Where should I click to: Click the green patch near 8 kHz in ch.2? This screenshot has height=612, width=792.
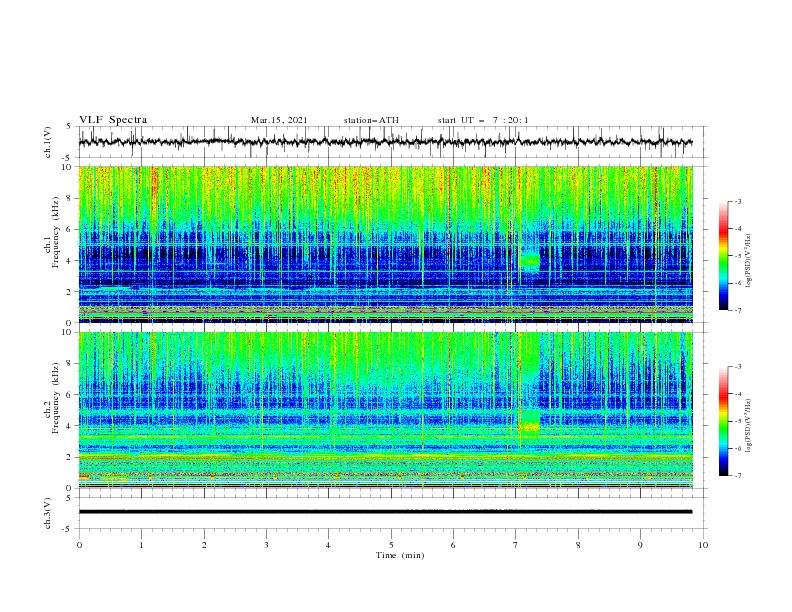pos(530,353)
